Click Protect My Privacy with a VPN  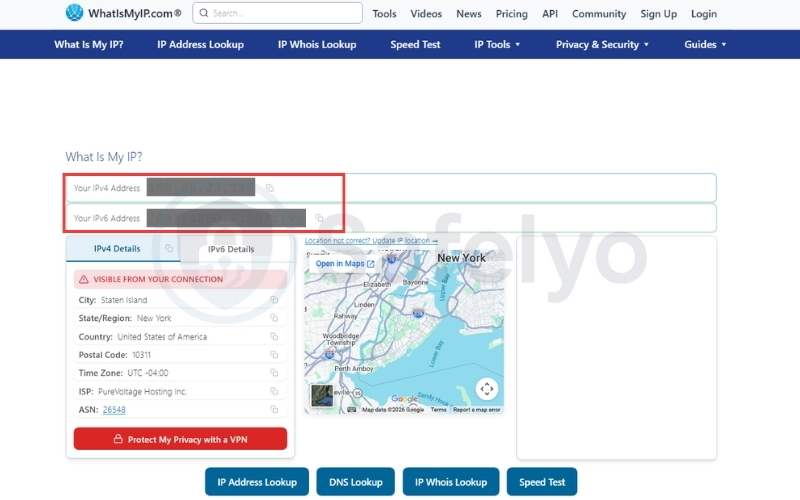pyautogui.click(x=180, y=439)
